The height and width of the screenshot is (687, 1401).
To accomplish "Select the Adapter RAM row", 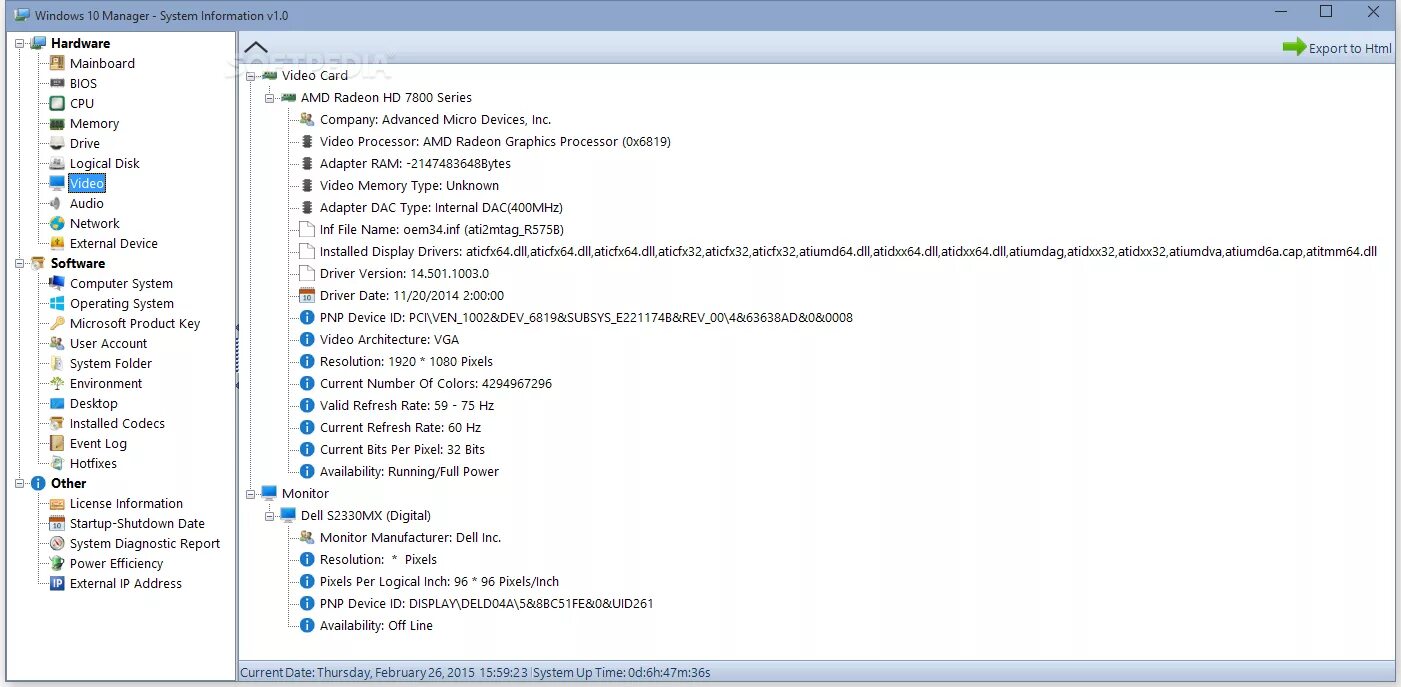I will click(415, 163).
